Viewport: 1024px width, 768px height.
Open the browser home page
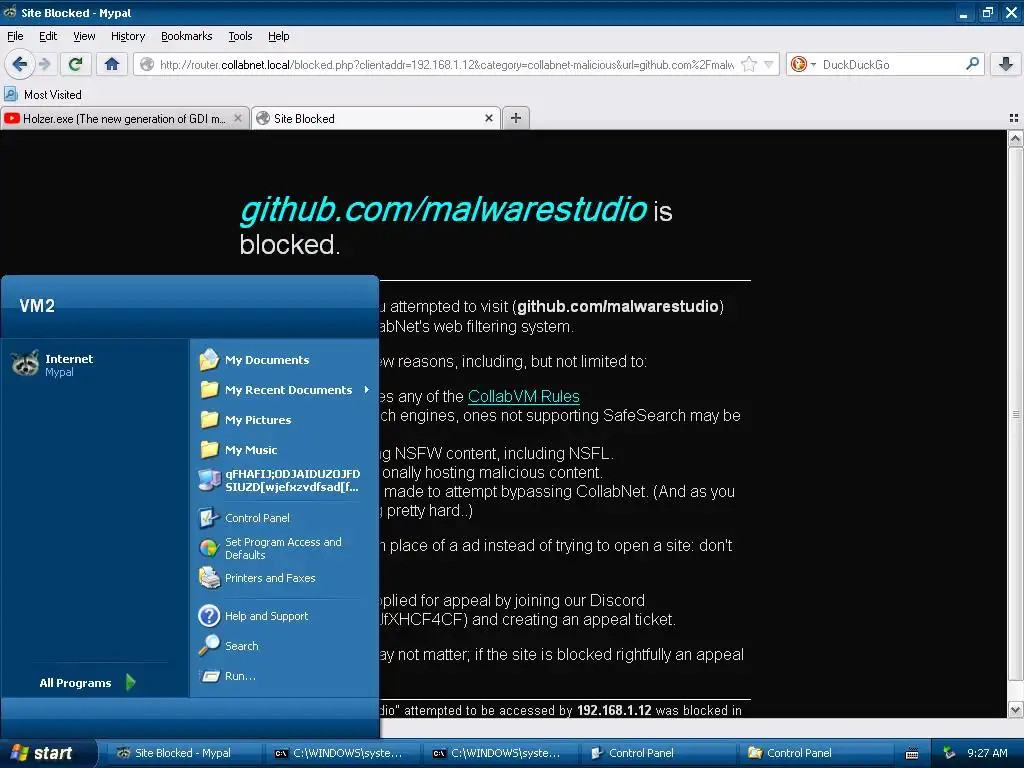112,64
